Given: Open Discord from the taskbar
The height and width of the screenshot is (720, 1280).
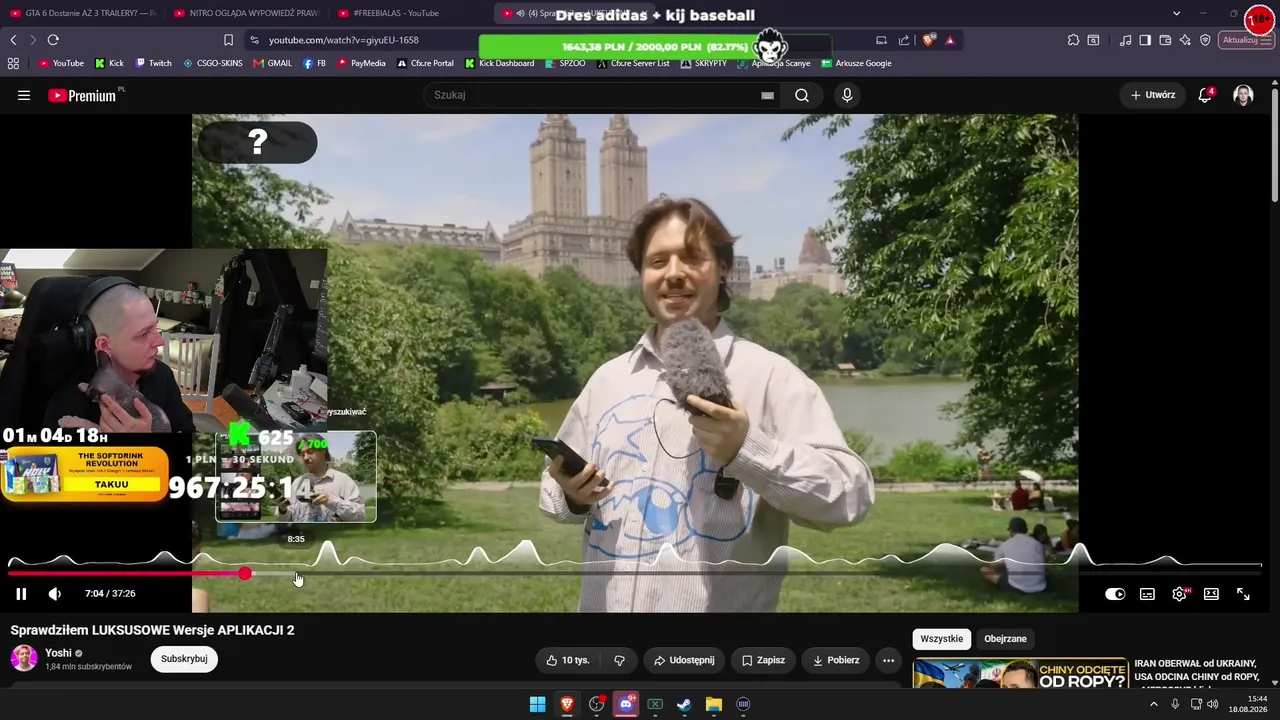Looking at the screenshot, I should pos(626,705).
